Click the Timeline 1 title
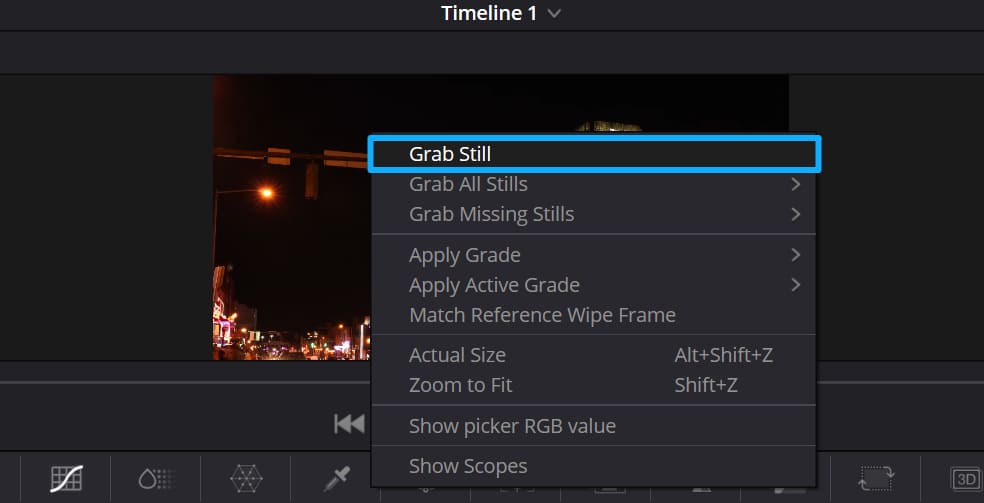Image resolution: width=984 pixels, height=503 pixels. click(489, 13)
